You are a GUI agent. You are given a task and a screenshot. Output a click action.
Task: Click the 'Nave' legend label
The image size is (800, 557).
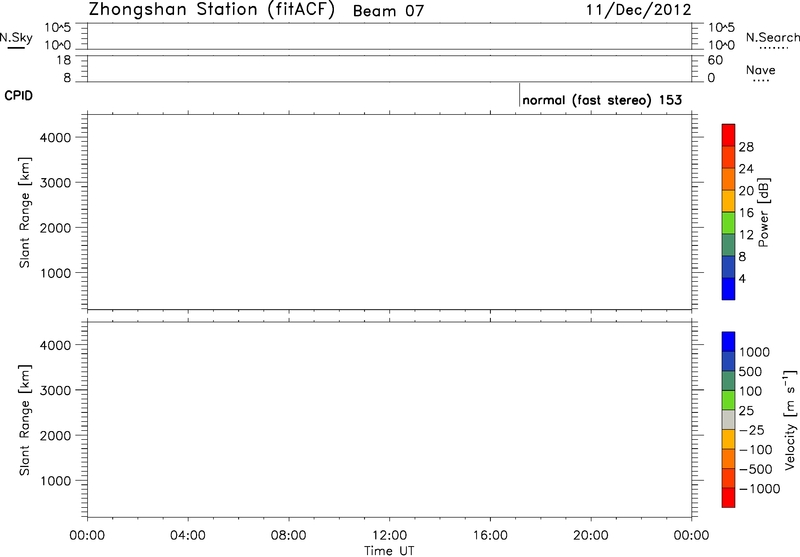pyautogui.click(x=760, y=70)
